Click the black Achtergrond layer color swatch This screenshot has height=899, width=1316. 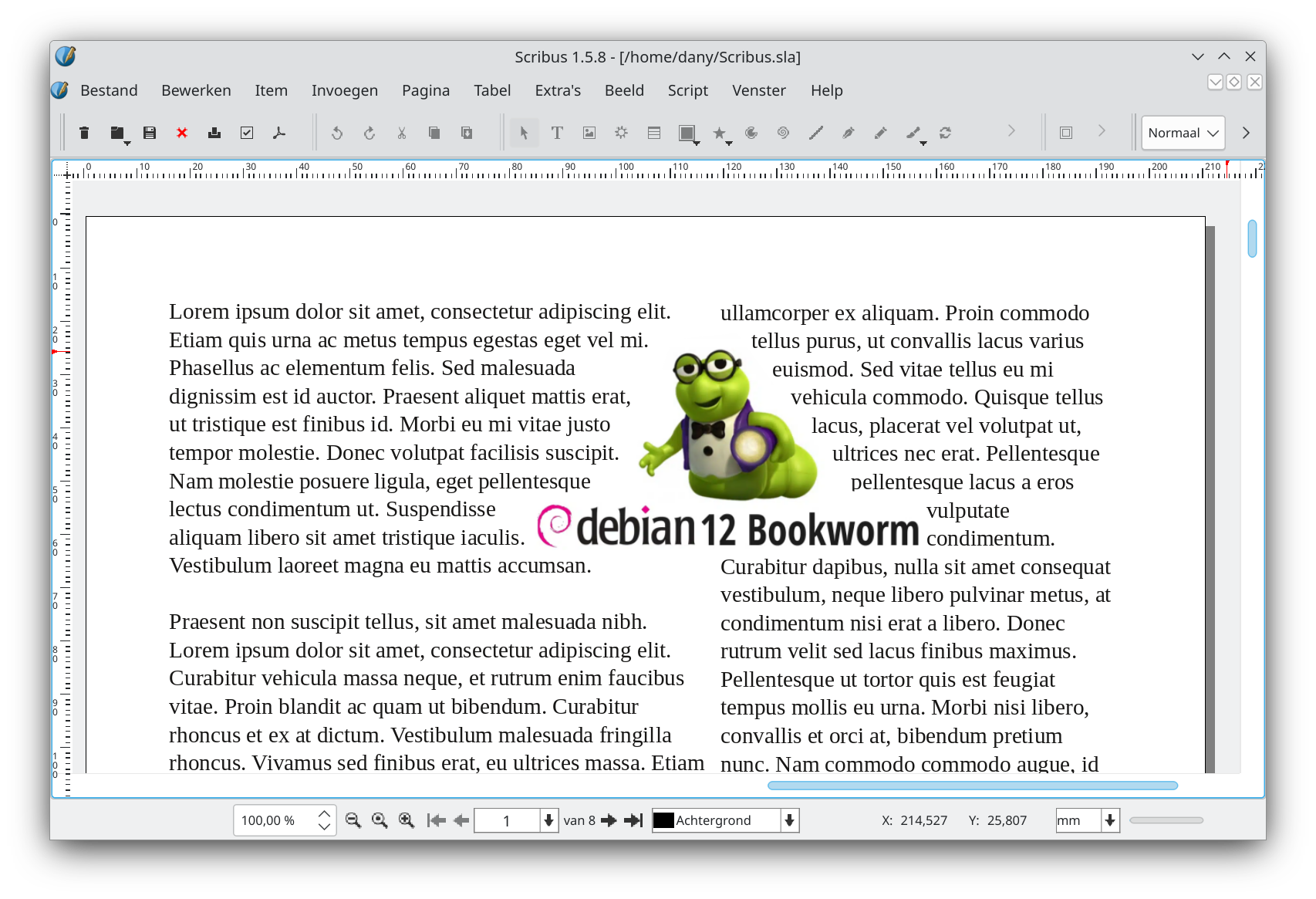tap(663, 820)
